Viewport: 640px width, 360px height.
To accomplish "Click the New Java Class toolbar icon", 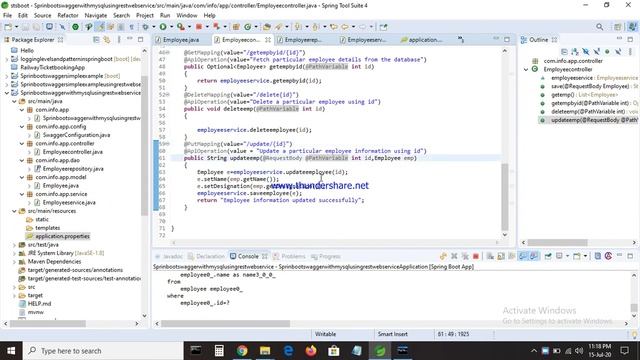I will coord(247,27).
